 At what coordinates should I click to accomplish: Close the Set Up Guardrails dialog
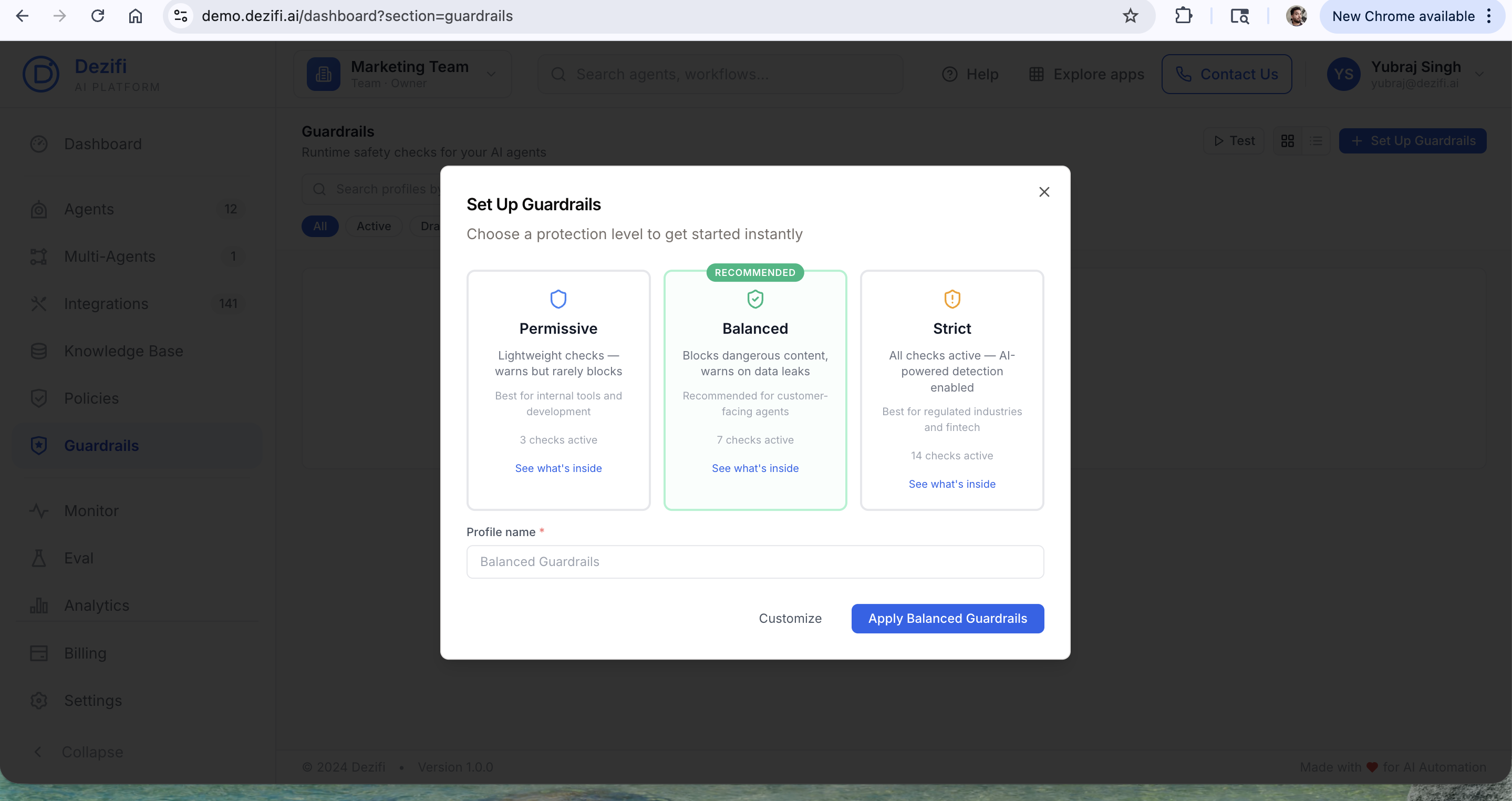[x=1043, y=192]
